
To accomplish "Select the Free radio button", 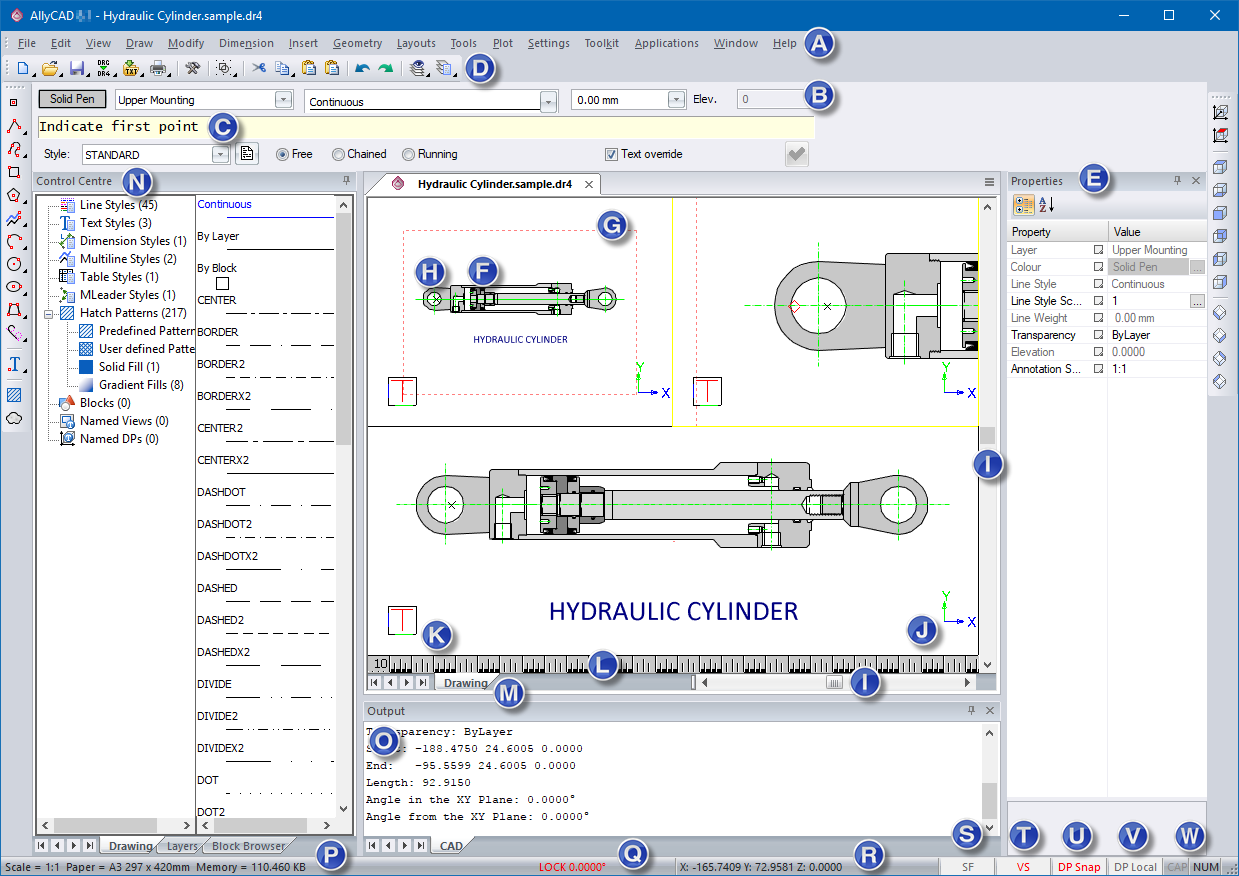I will coord(282,154).
